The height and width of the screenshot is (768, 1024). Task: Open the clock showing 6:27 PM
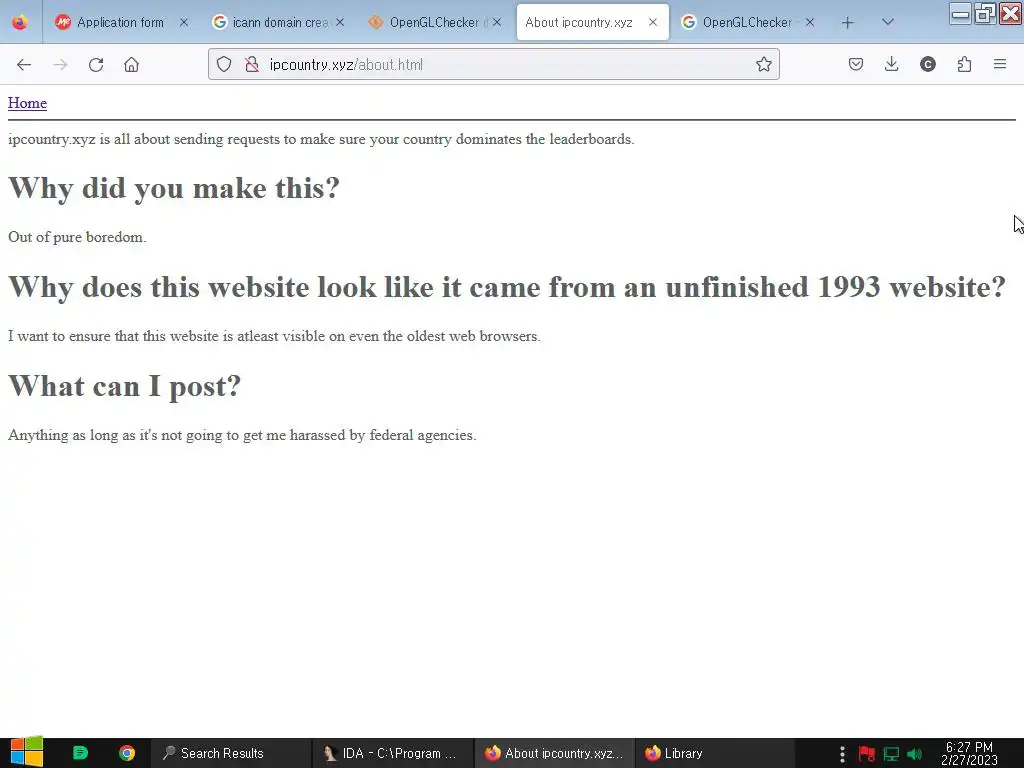point(969,754)
